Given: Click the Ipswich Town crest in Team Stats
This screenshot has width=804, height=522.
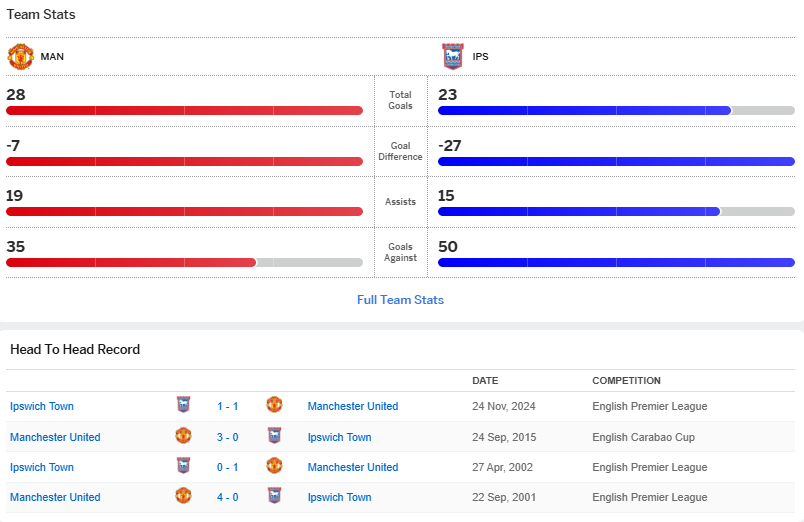Looking at the screenshot, I should click(453, 56).
